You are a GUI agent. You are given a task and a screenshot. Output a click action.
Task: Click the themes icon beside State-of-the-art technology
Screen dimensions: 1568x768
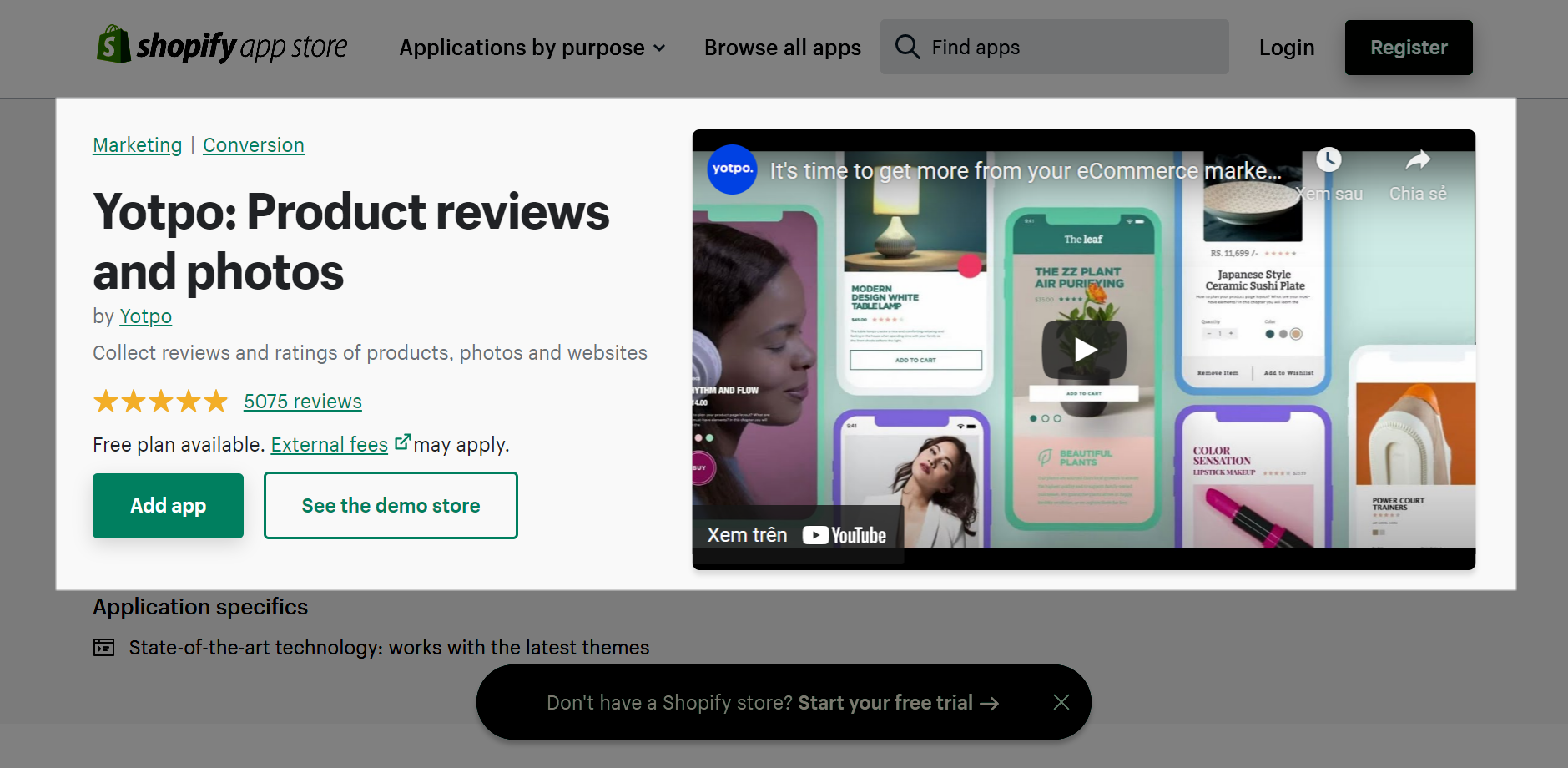coord(103,647)
